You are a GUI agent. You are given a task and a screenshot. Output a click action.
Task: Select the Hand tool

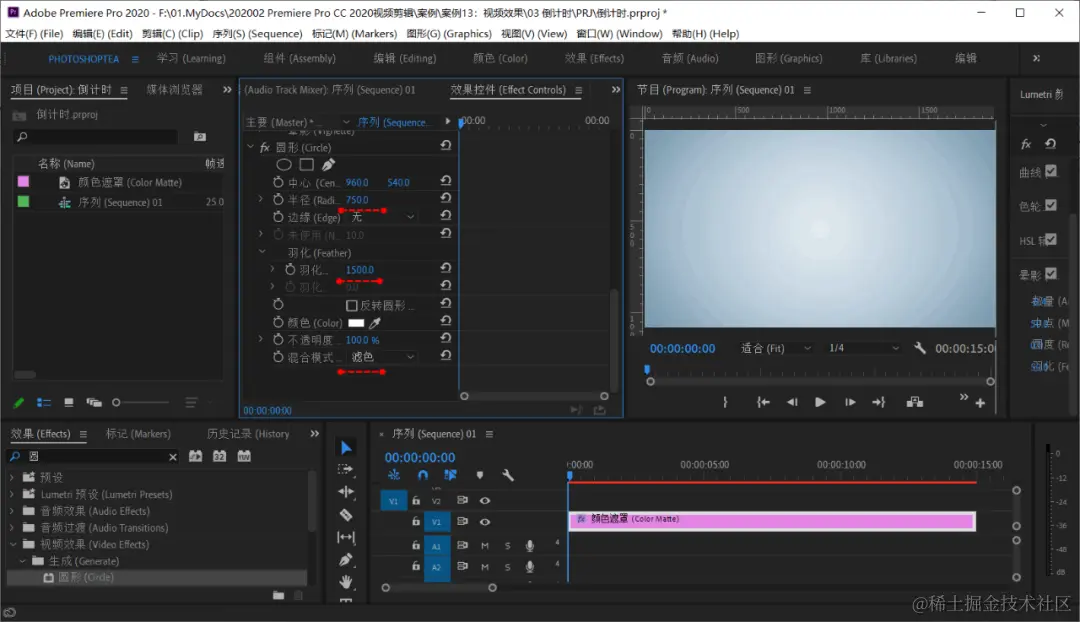tap(346, 582)
